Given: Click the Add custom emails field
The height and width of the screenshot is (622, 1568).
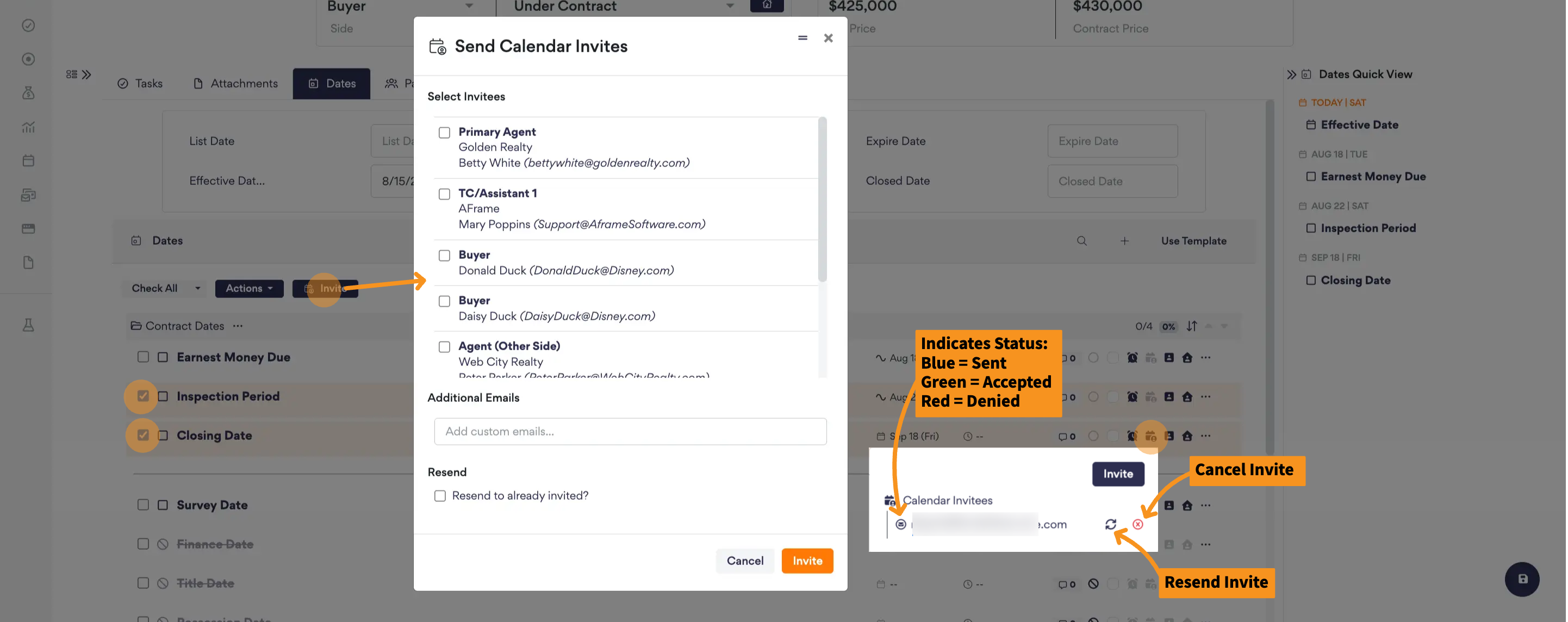Looking at the screenshot, I should pos(630,431).
